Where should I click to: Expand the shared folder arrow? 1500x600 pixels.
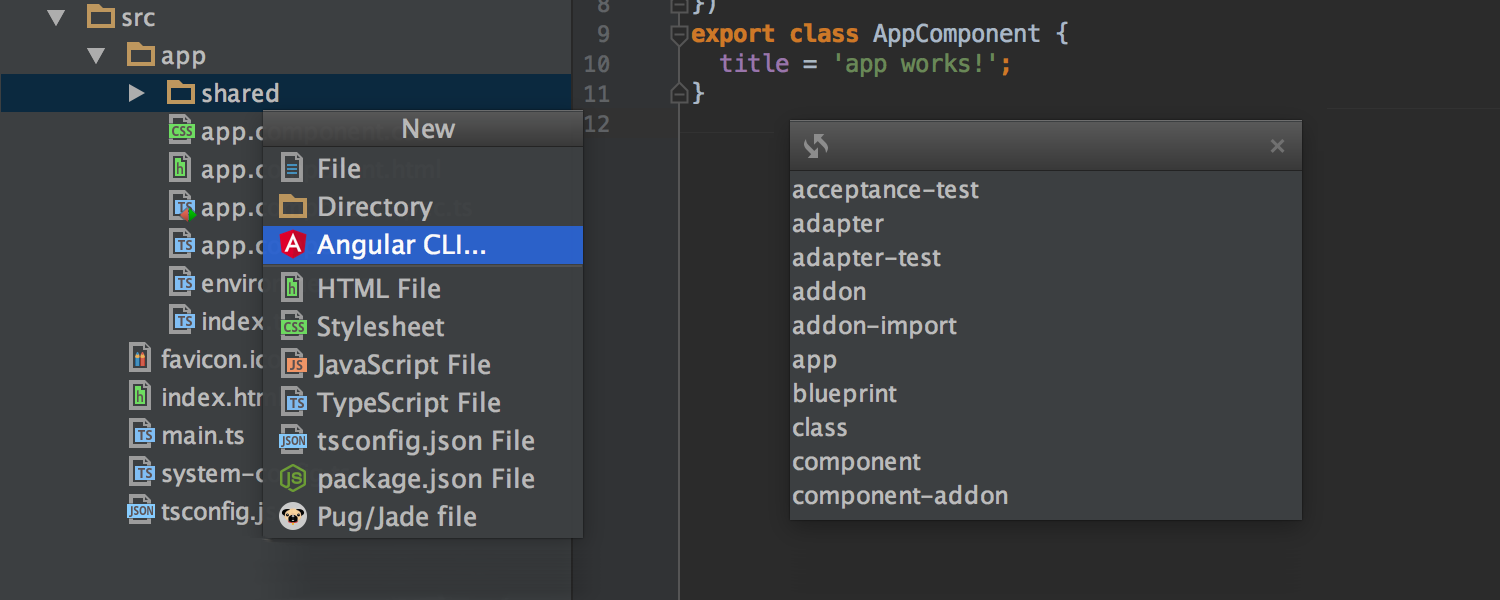[x=137, y=93]
